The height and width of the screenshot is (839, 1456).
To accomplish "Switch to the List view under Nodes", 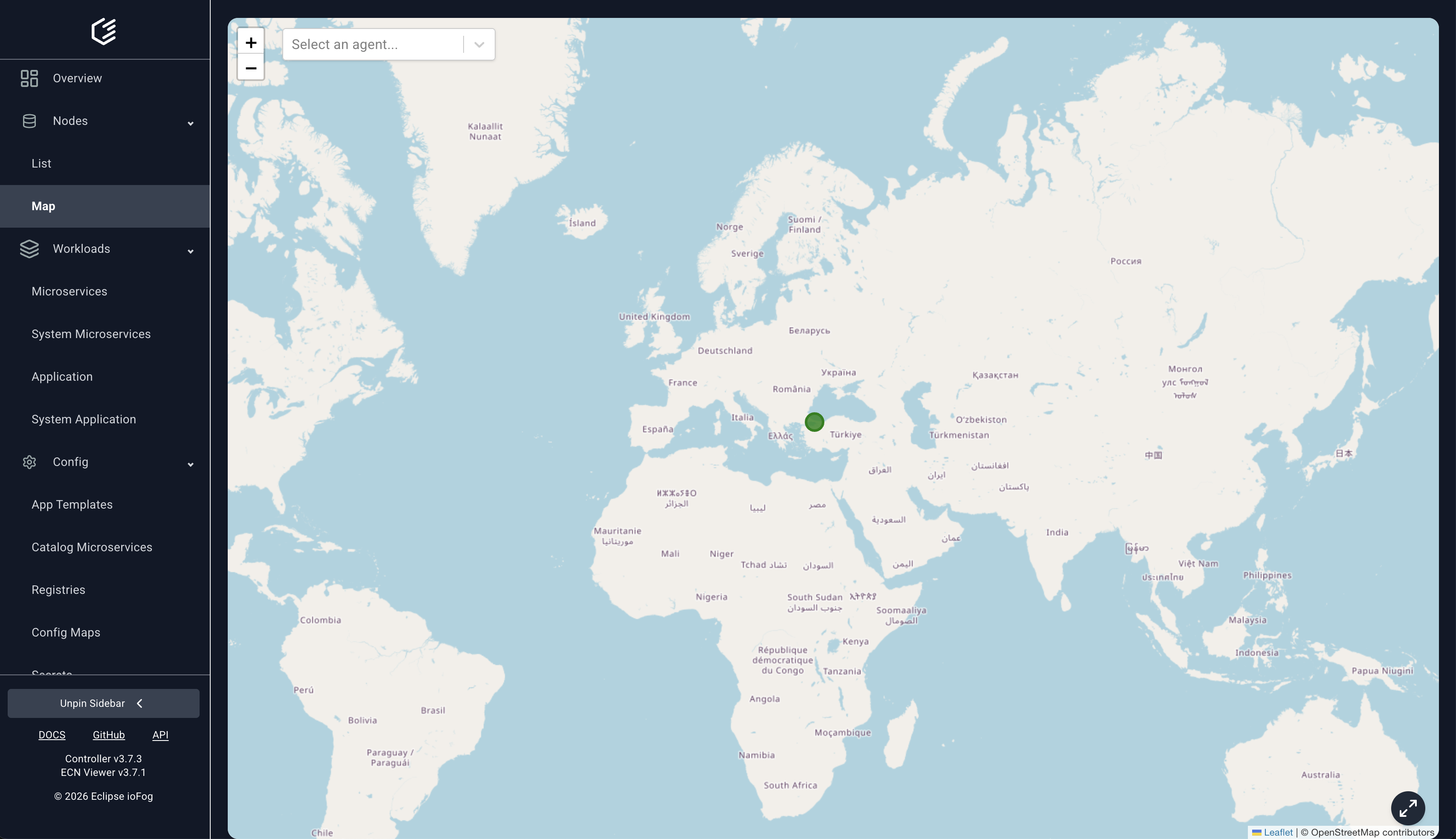I will pos(41,163).
